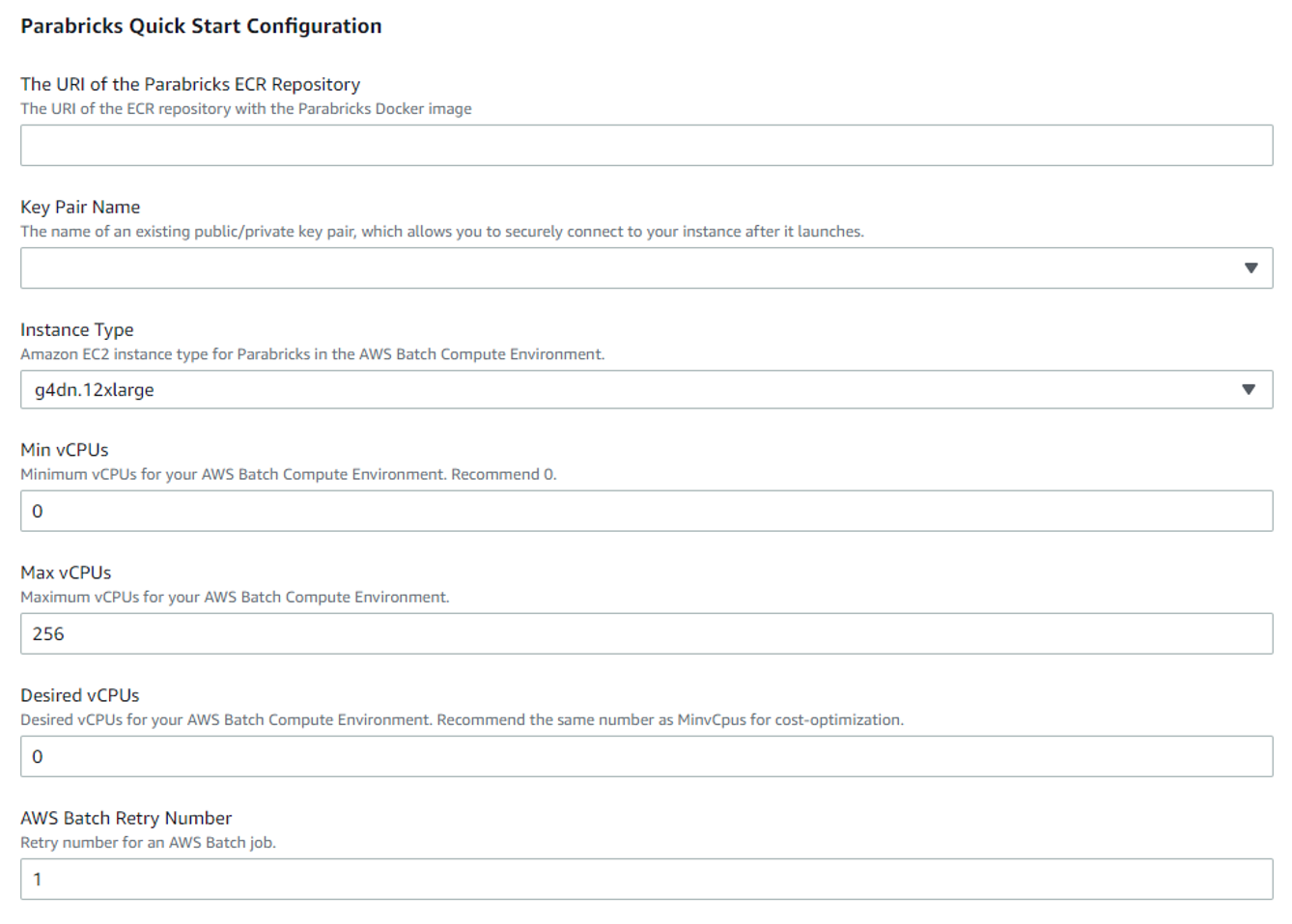Focus the Desired vCPUs input box

tap(646, 757)
